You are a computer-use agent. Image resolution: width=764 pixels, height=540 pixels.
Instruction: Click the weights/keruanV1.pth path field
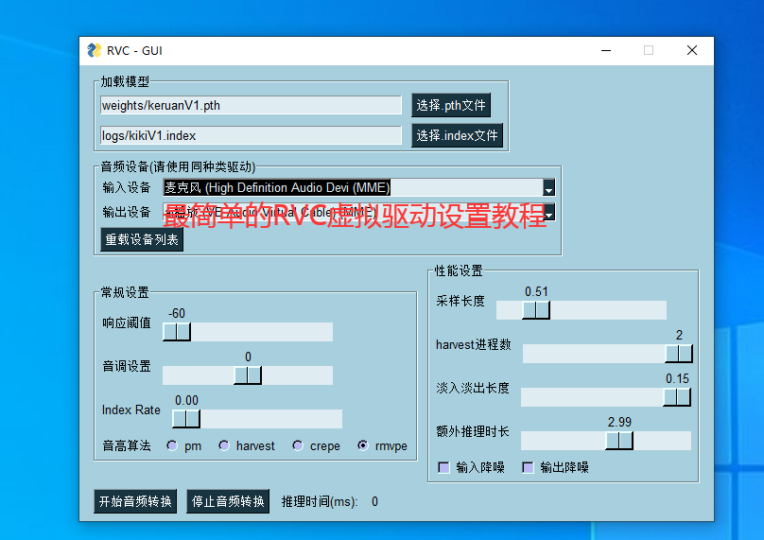(x=250, y=105)
